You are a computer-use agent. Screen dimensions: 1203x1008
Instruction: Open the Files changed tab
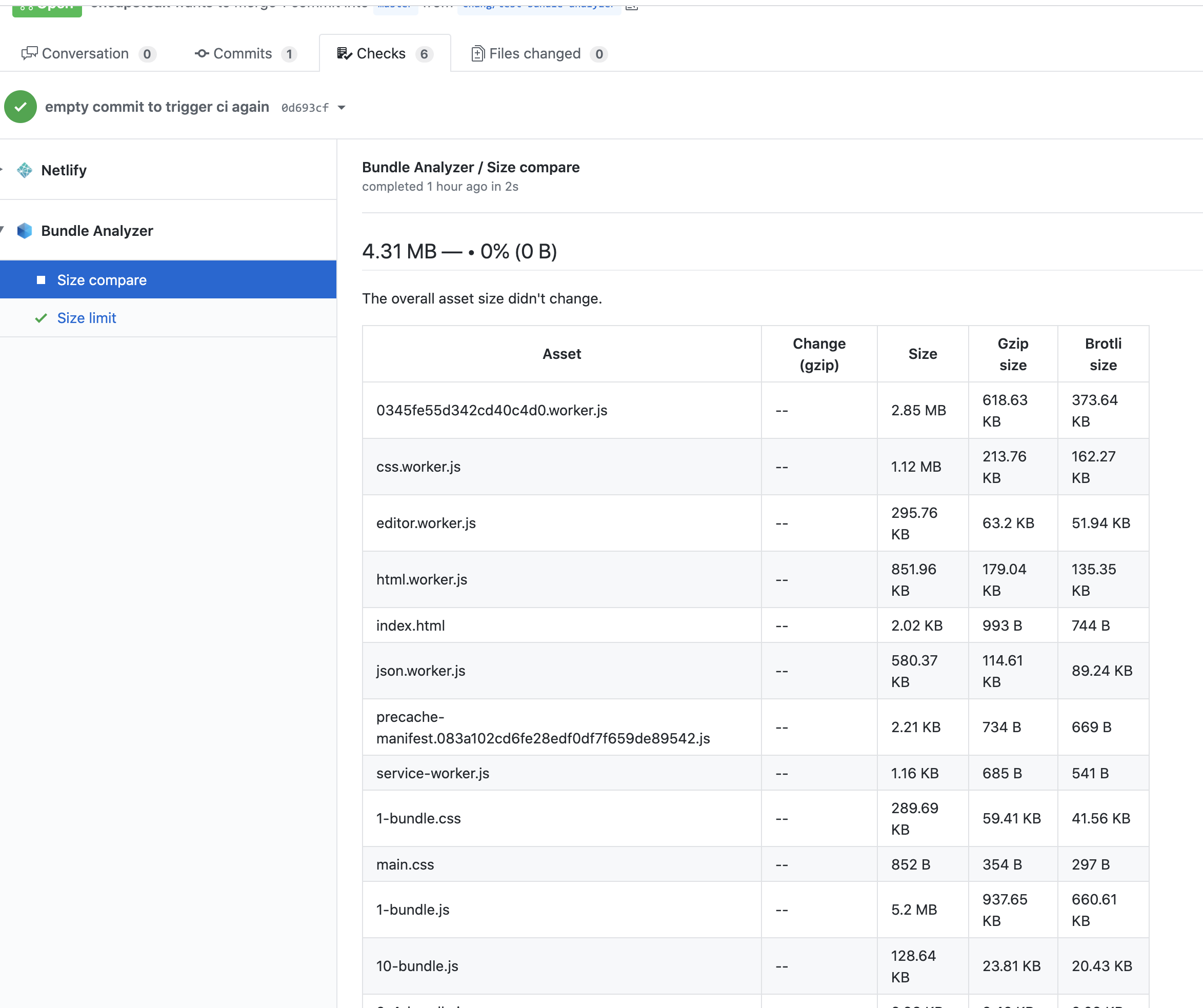pos(534,54)
